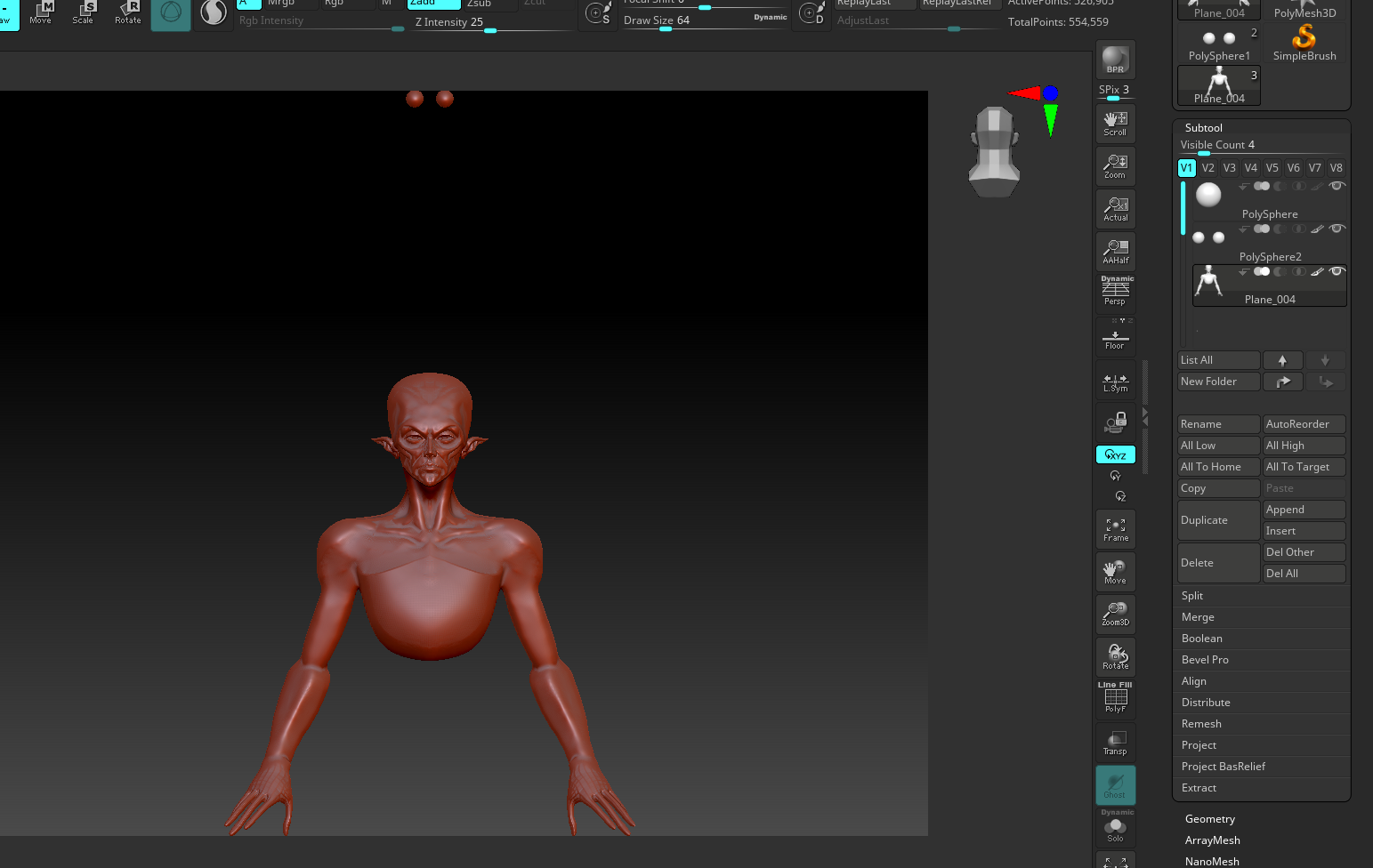Show the Floor grid
This screenshot has width=1373, height=868.
point(1115,338)
